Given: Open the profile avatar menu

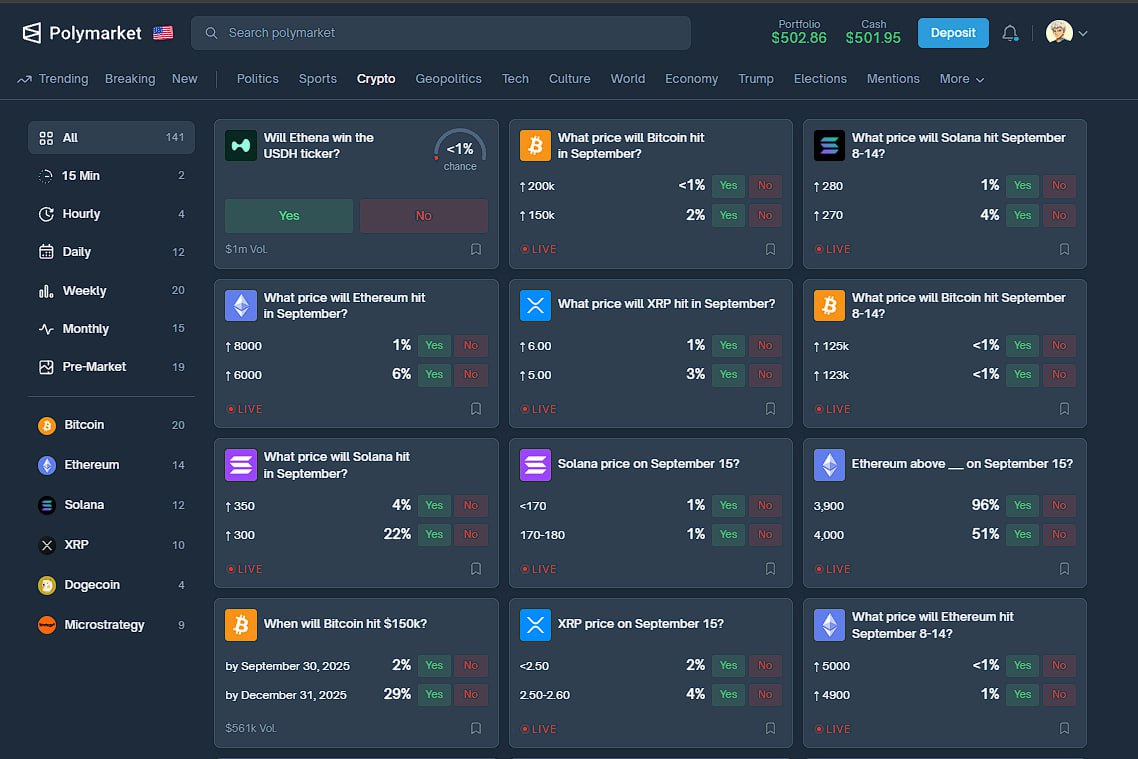Looking at the screenshot, I should (1066, 33).
